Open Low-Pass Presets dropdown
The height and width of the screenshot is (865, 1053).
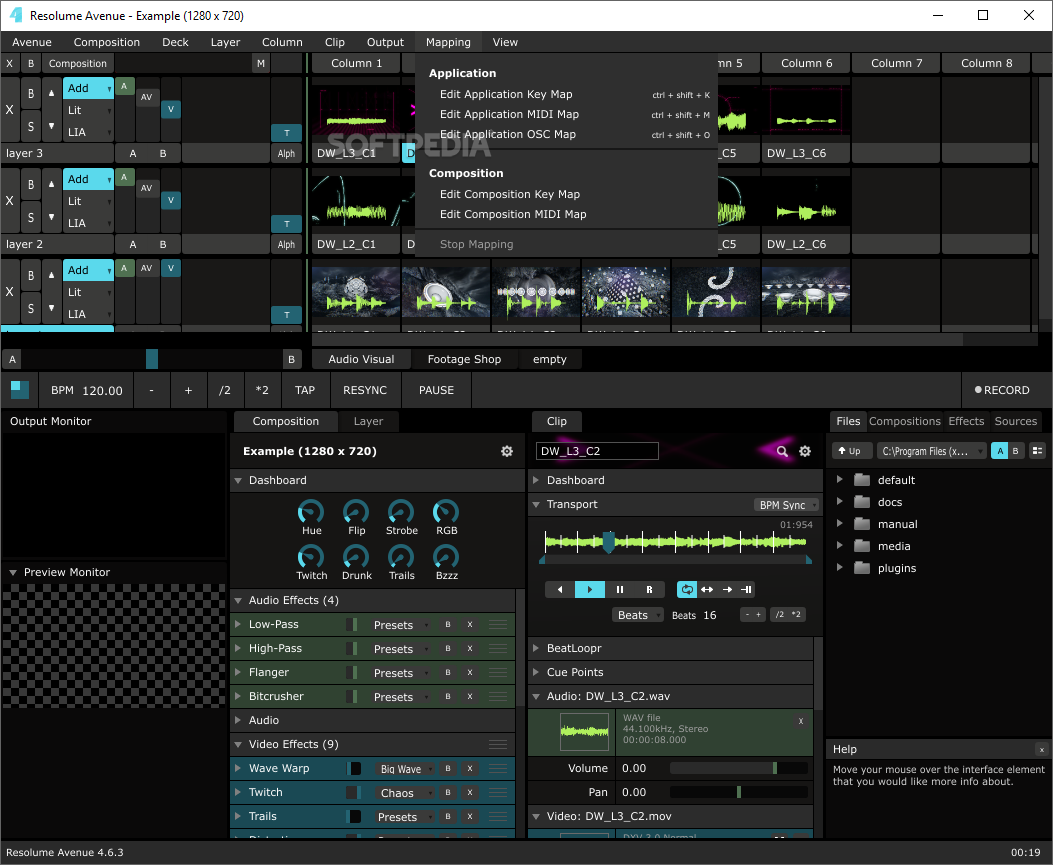click(x=401, y=625)
